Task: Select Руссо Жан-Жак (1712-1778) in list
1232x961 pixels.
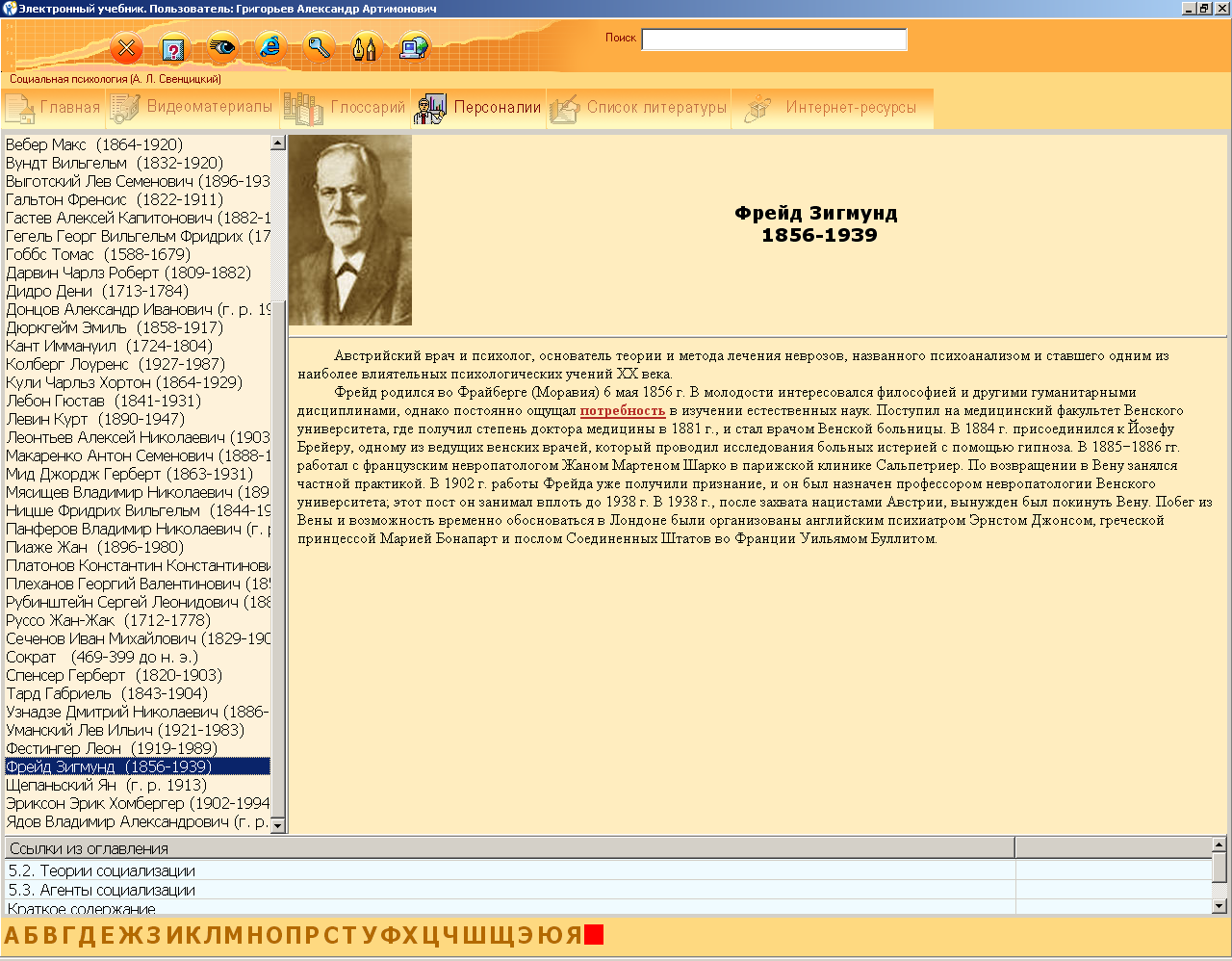Action: pyautogui.click(x=138, y=620)
